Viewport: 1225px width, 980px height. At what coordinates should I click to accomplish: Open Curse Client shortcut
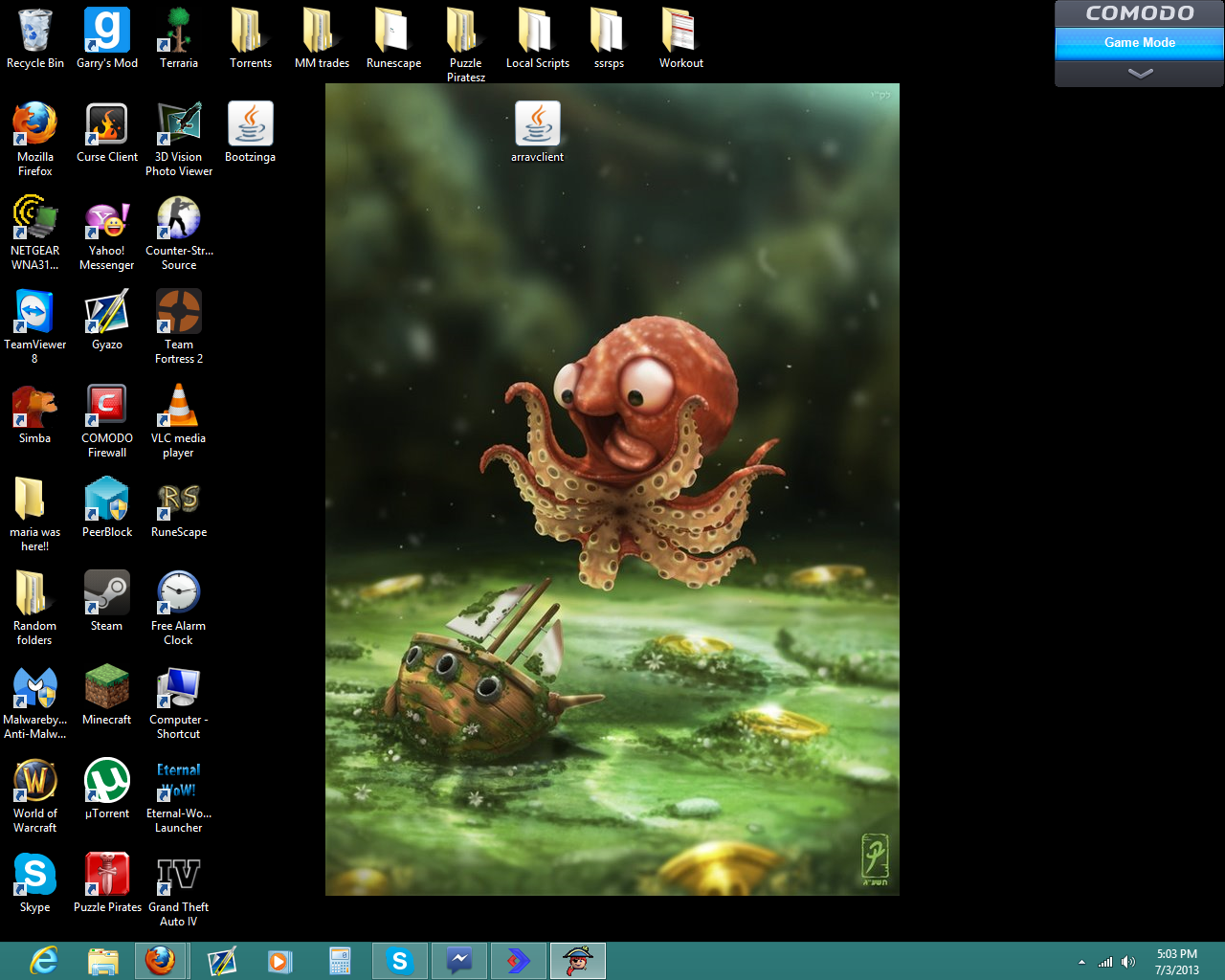coord(107,132)
